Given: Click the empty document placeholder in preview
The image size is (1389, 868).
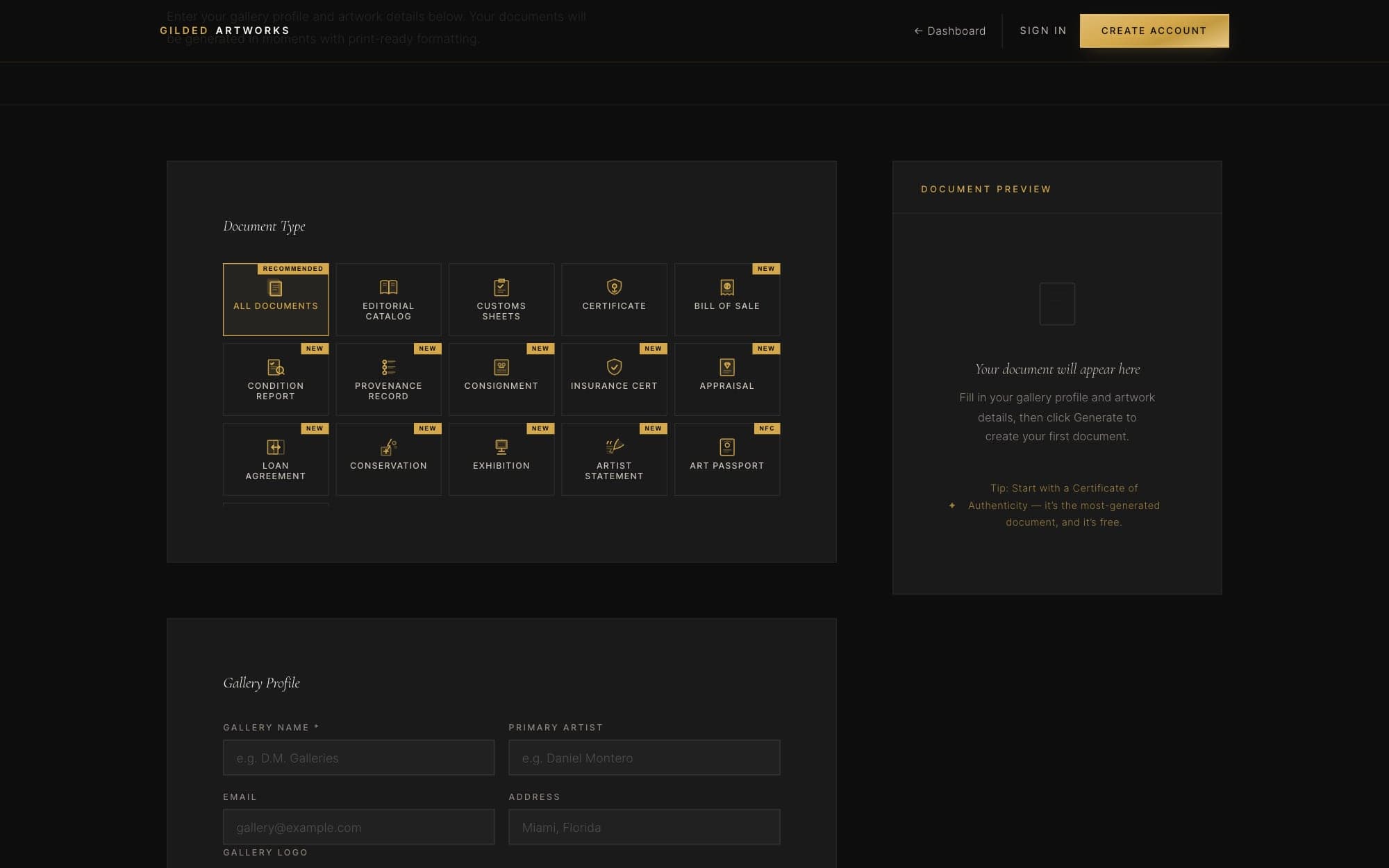Looking at the screenshot, I should coord(1057,303).
